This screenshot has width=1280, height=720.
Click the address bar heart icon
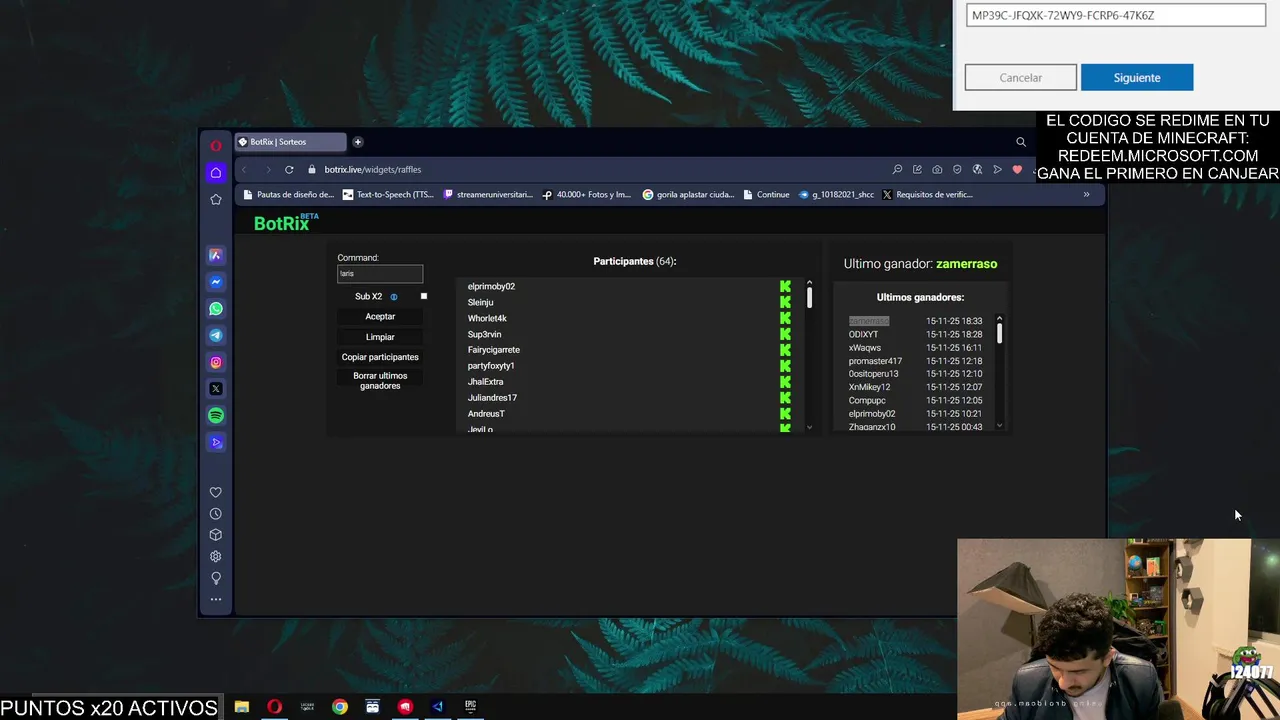(1017, 170)
